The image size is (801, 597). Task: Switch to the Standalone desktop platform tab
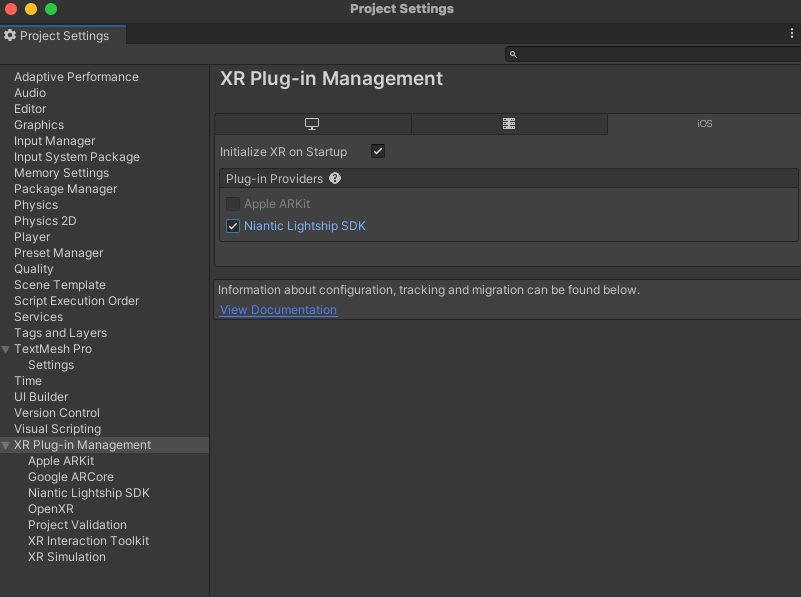[312, 124]
